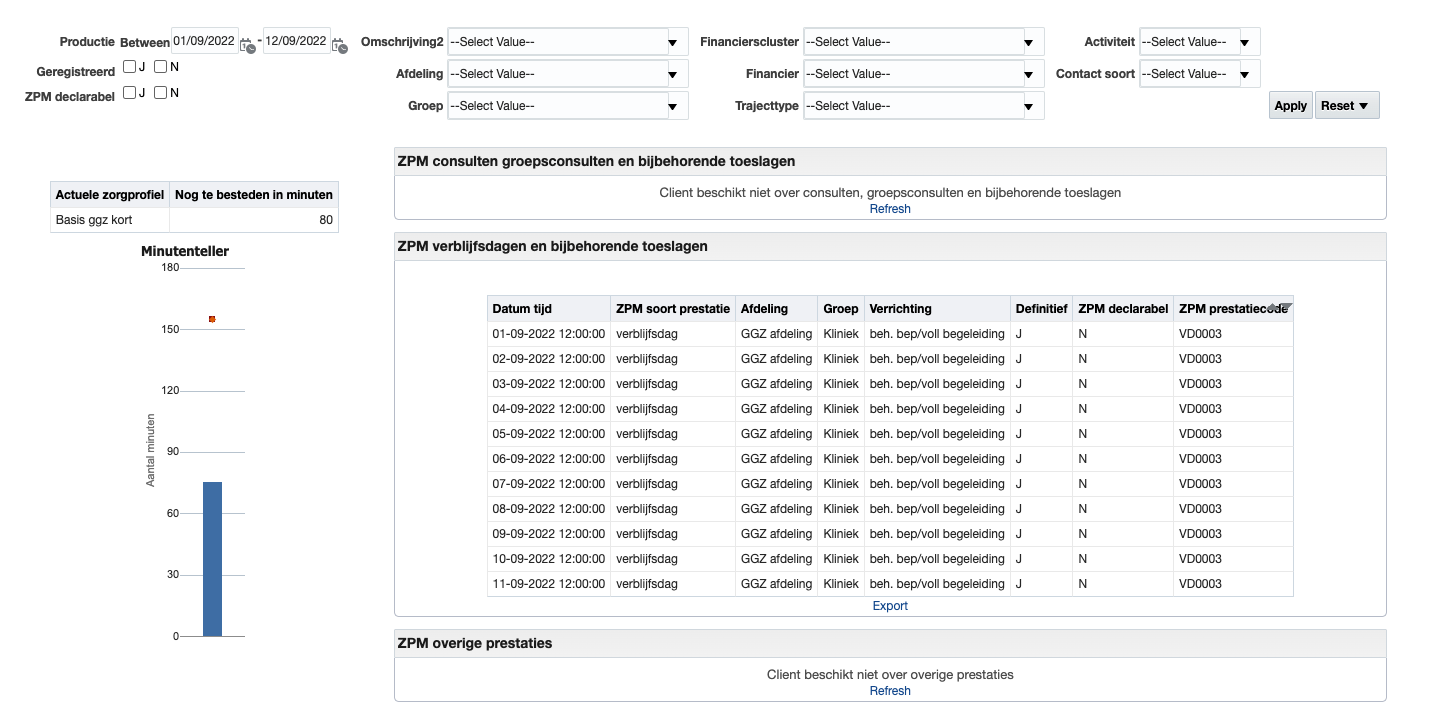Viewport: 1429px width, 714px height.
Task: Expand the Afdeling select list
Action: coord(567,74)
